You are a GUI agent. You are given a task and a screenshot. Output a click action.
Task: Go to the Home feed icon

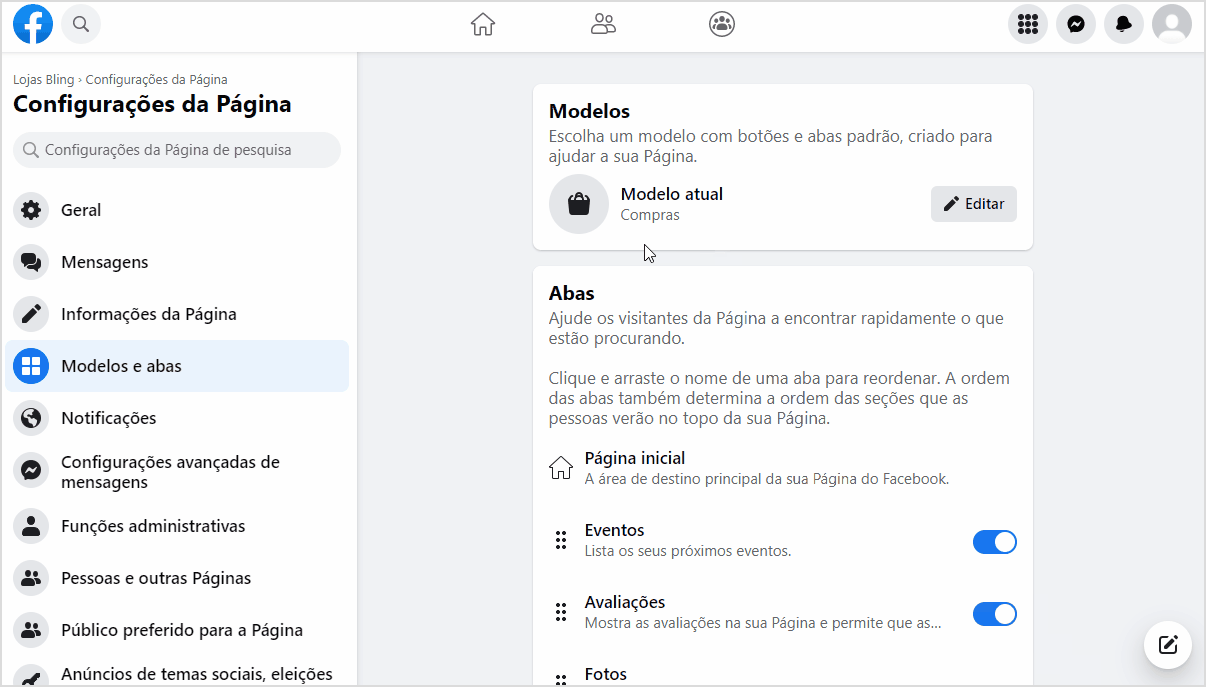coord(483,24)
